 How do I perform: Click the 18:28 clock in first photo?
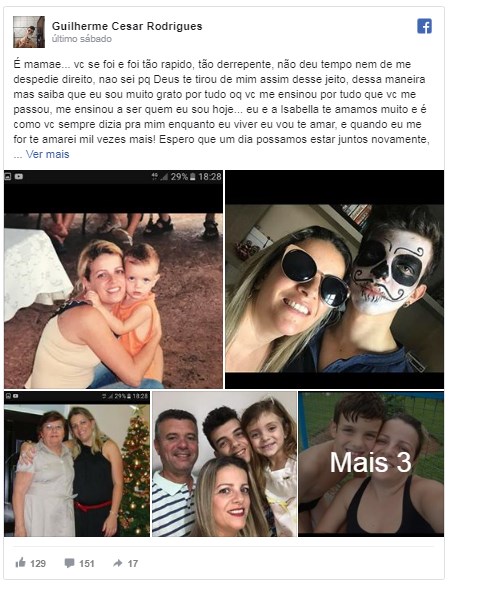(210, 177)
